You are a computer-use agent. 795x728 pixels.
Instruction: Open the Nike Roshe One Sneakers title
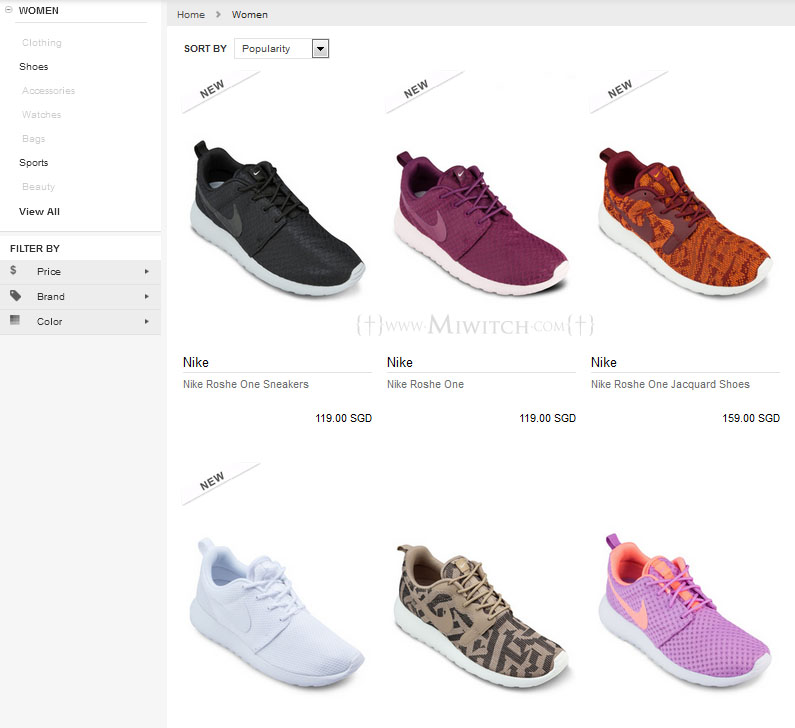[246, 384]
